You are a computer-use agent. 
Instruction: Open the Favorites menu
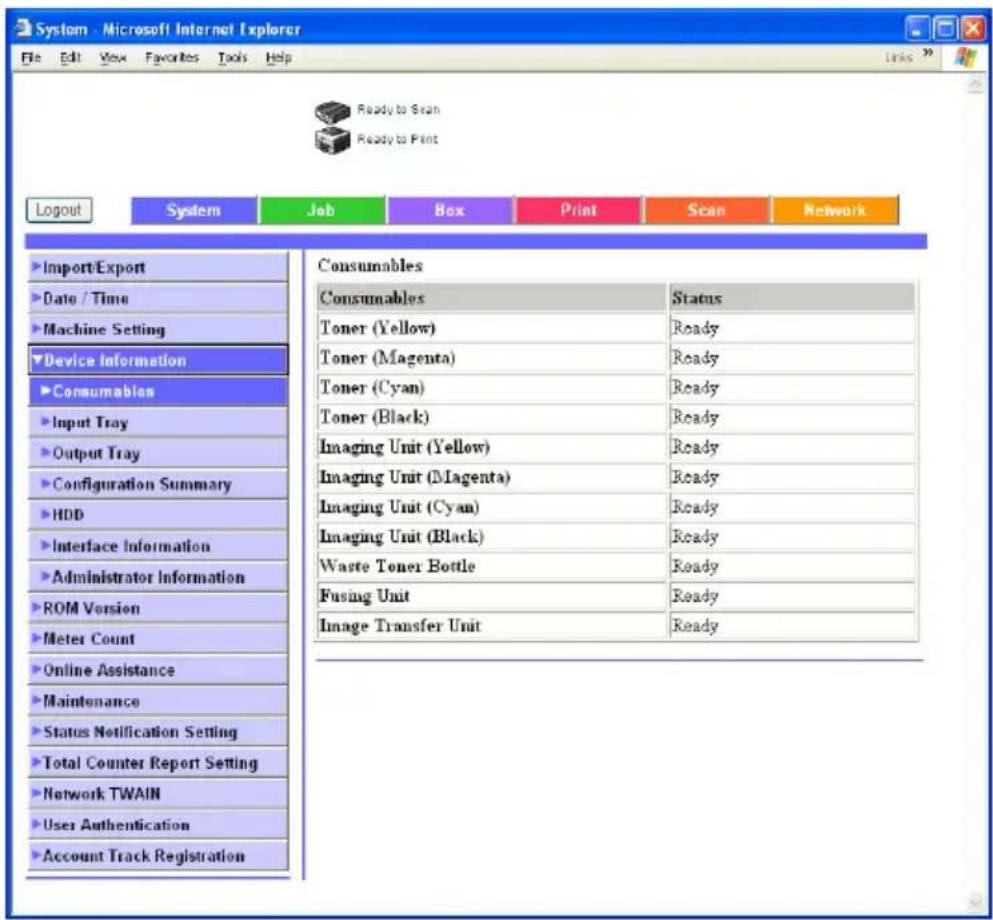(172, 58)
